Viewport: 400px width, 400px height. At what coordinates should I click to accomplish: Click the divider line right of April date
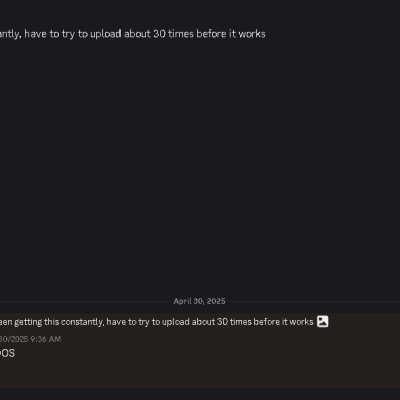(x=314, y=301)
